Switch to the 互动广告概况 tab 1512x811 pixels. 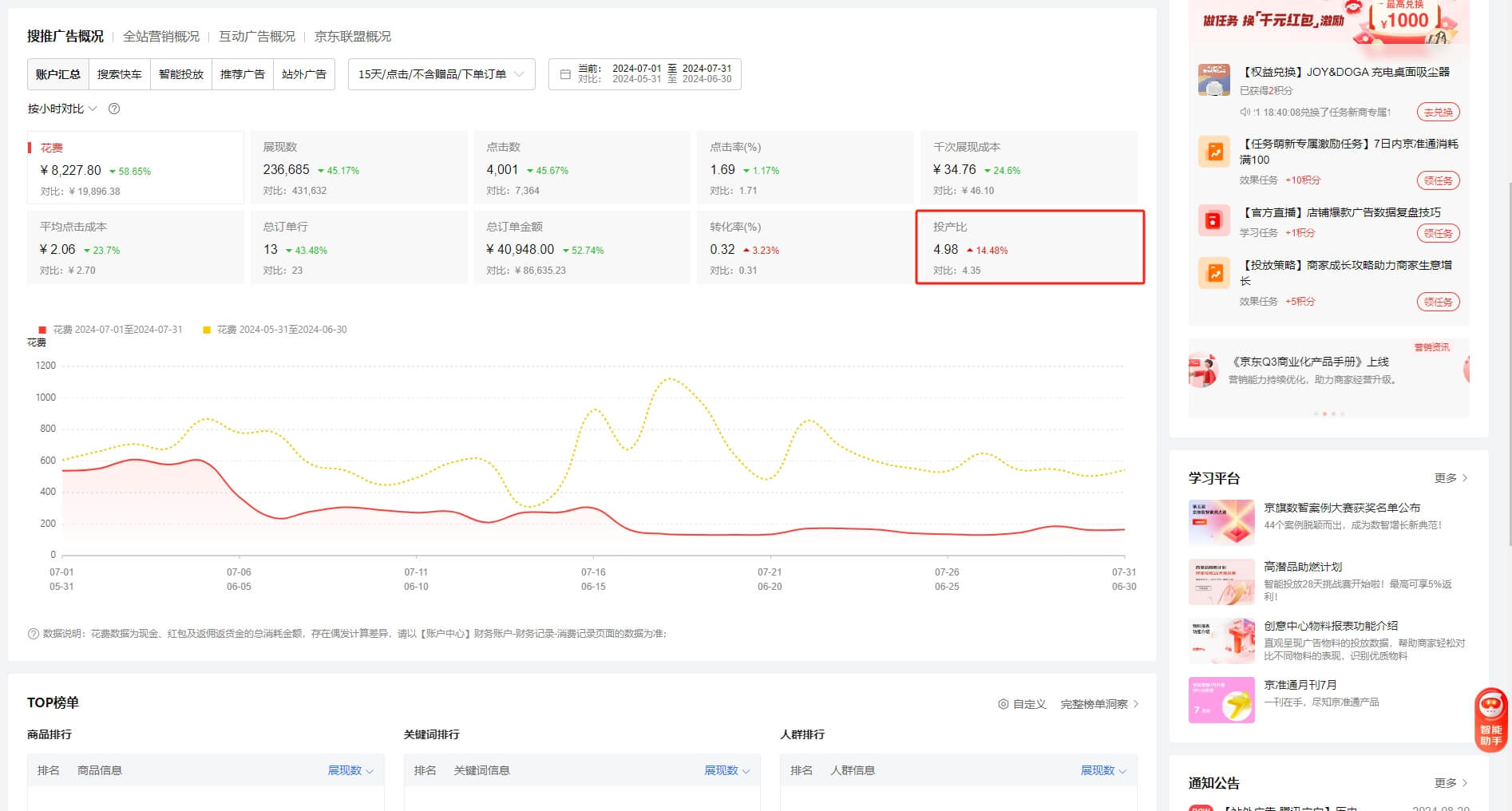257,37
